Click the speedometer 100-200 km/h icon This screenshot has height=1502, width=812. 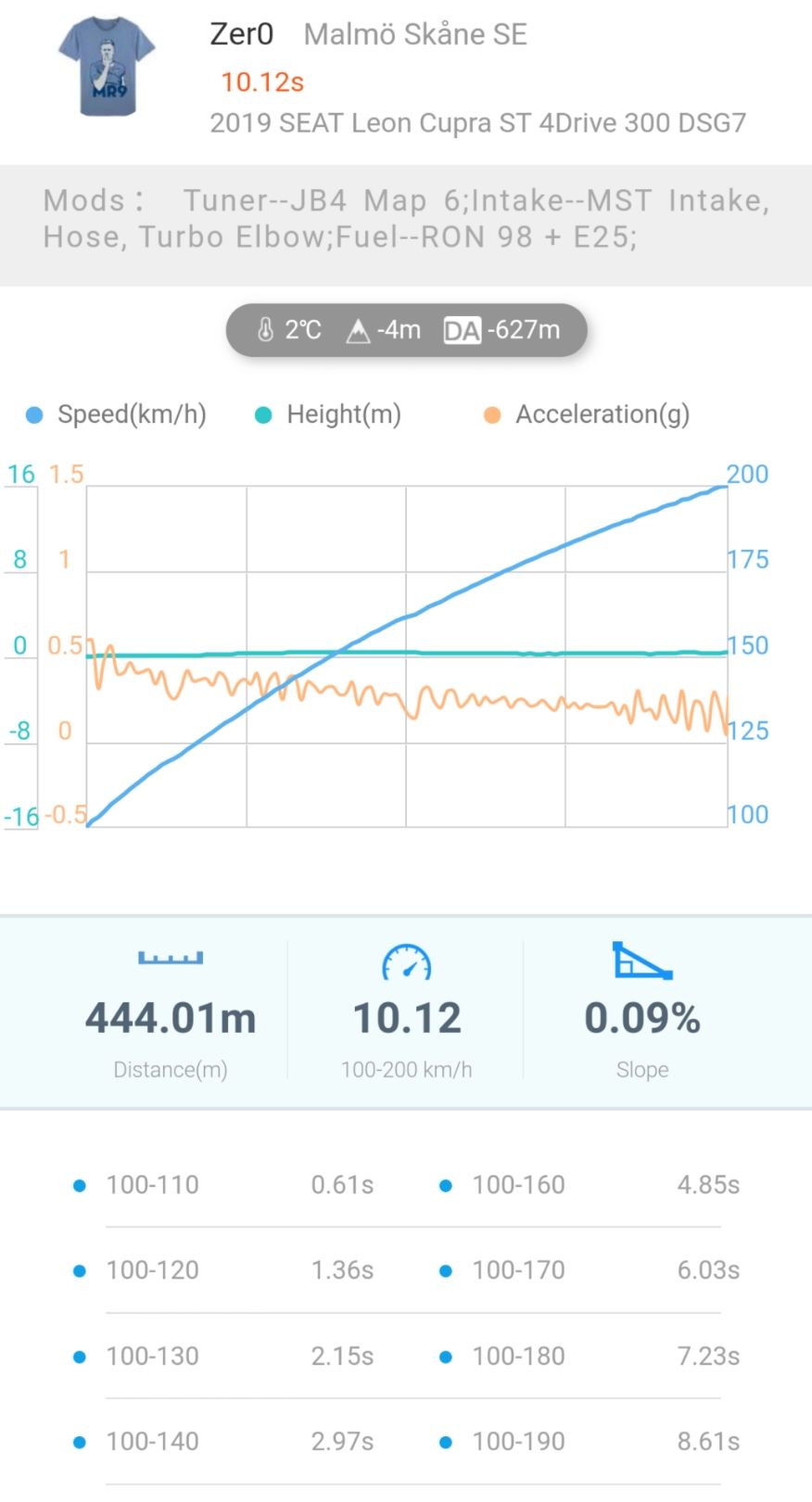[407, 963]
